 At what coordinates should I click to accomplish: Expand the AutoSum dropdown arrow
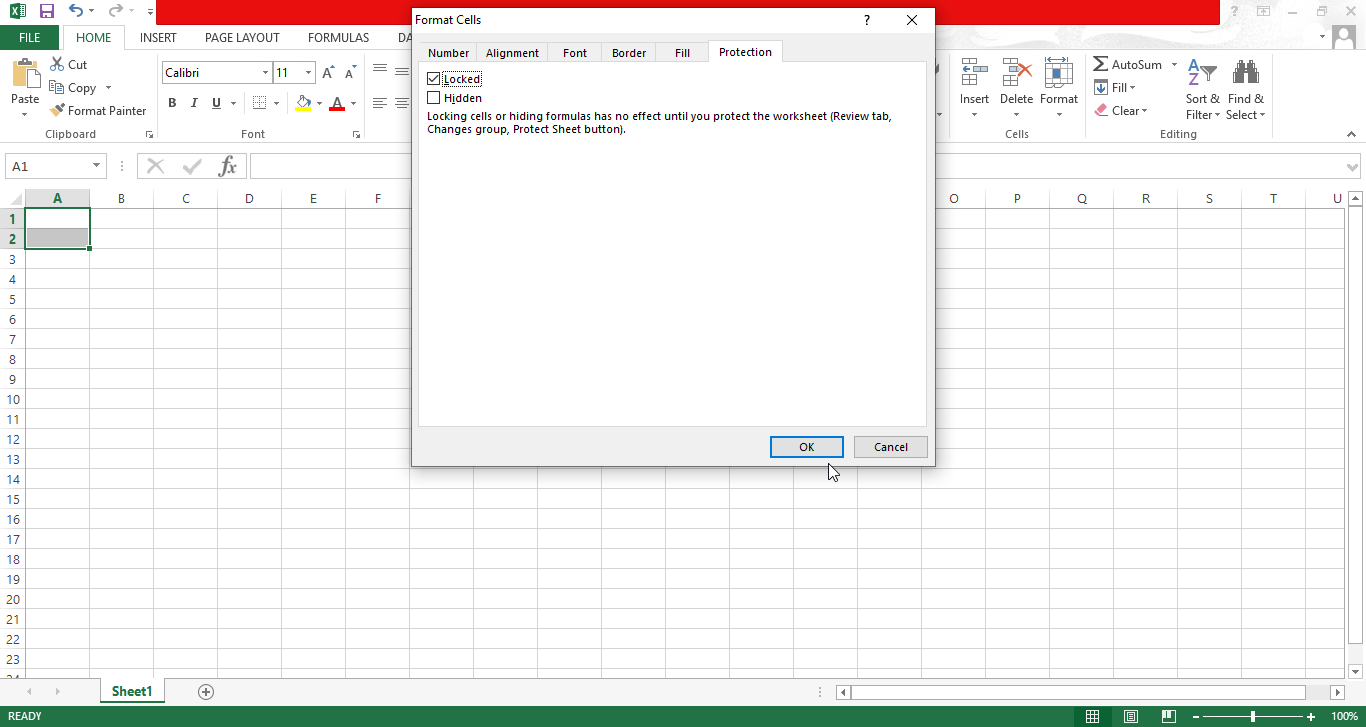1174,65
